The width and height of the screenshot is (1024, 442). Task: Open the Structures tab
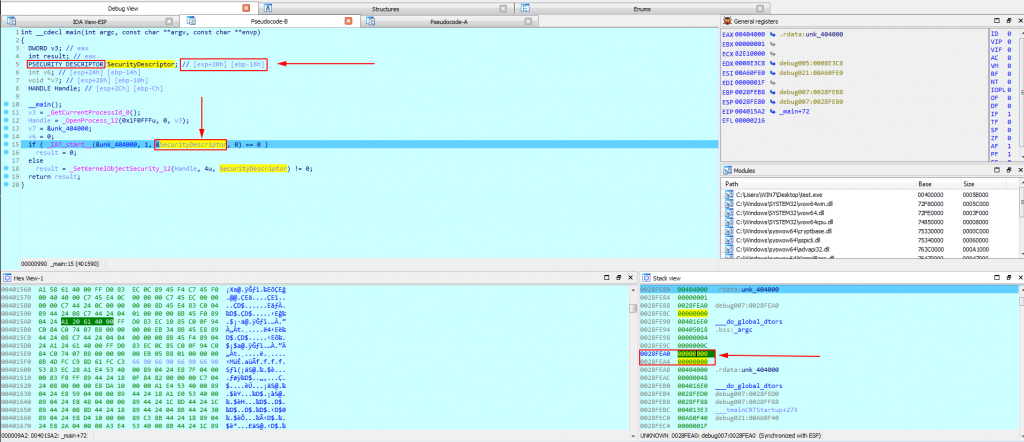pos(385,8)
